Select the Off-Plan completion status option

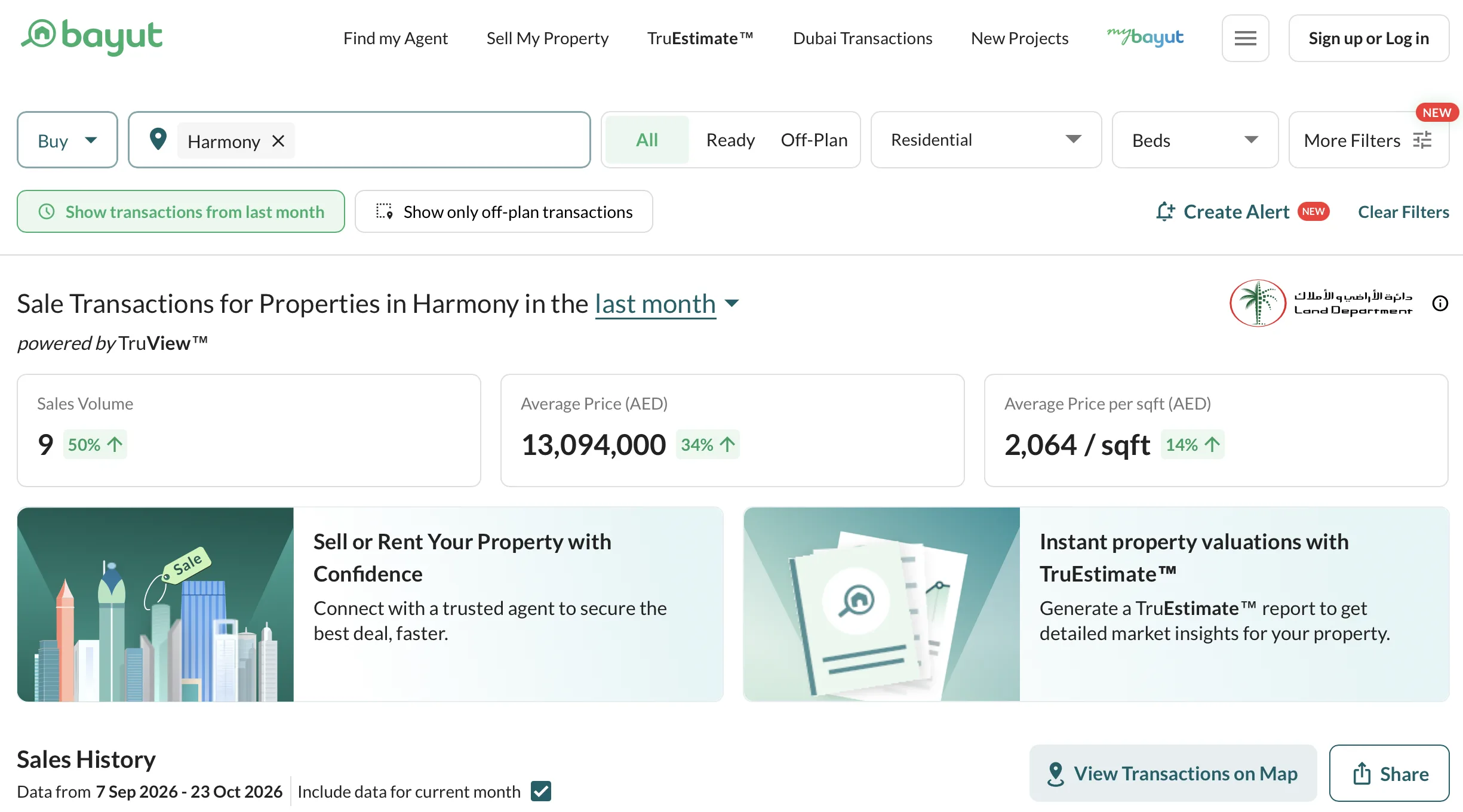[x=814, y=140]
